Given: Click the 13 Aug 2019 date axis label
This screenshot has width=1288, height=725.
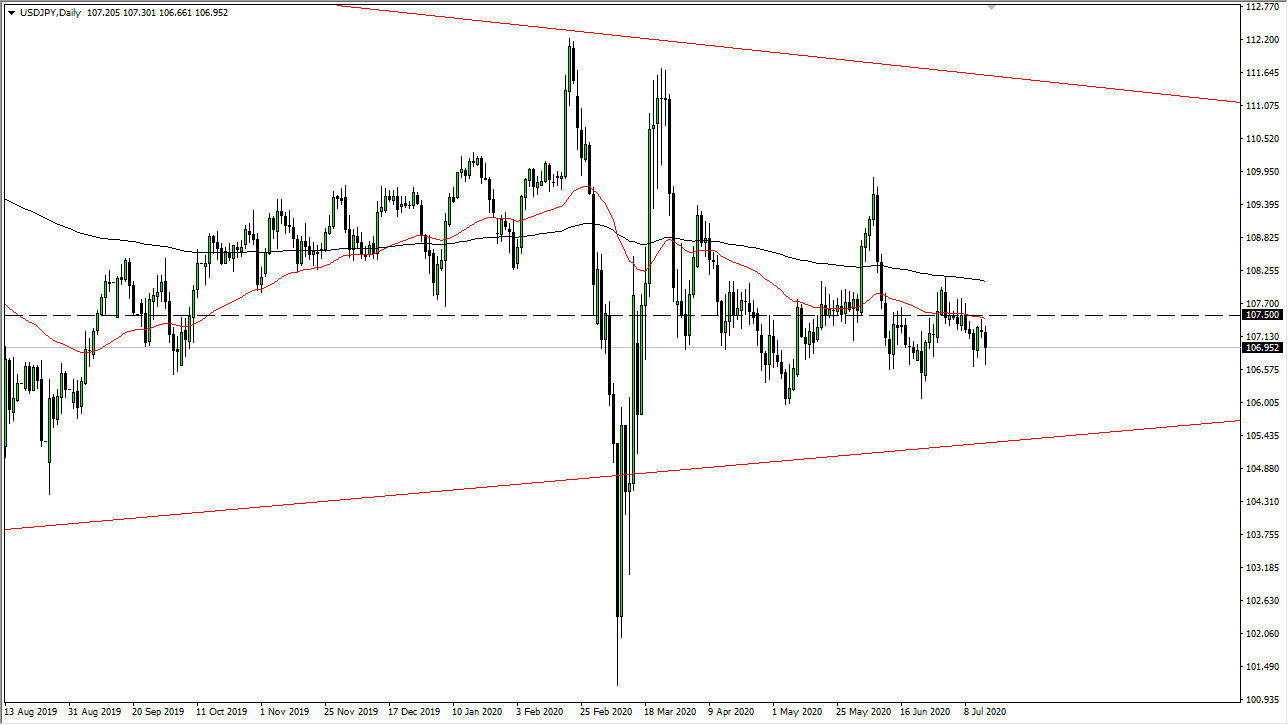Looking at the screenshot, I should tap(31, 711).
